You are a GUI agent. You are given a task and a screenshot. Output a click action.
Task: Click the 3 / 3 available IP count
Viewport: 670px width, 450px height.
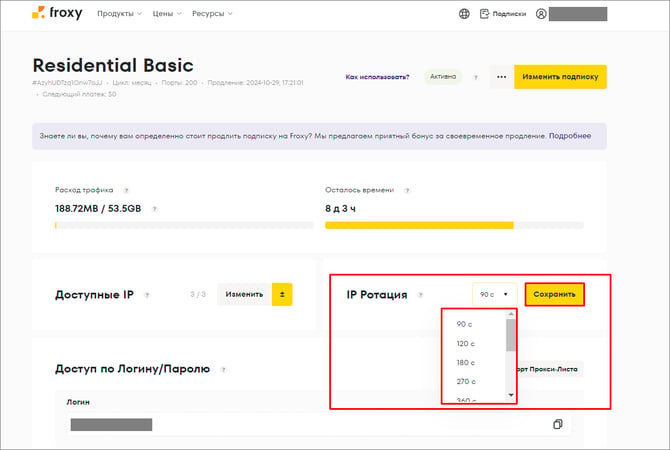[198, 294]
